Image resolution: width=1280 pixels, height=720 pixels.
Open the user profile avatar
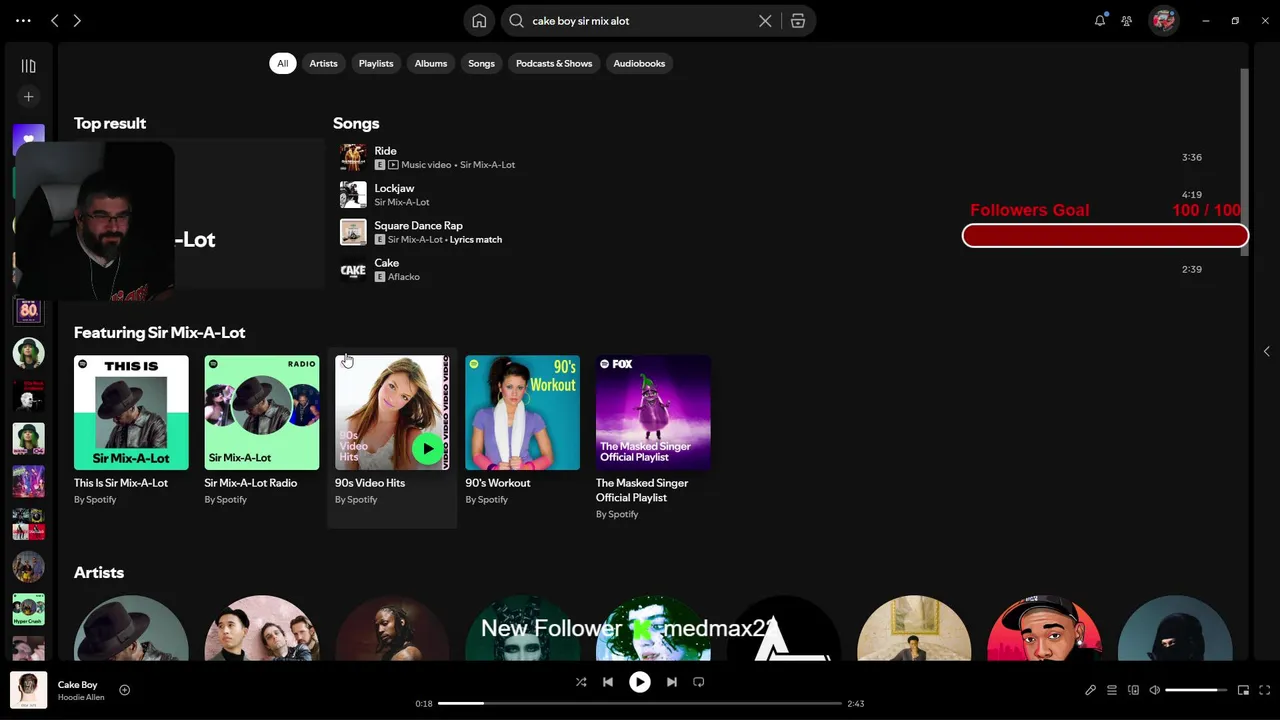tap(1163, 20)
